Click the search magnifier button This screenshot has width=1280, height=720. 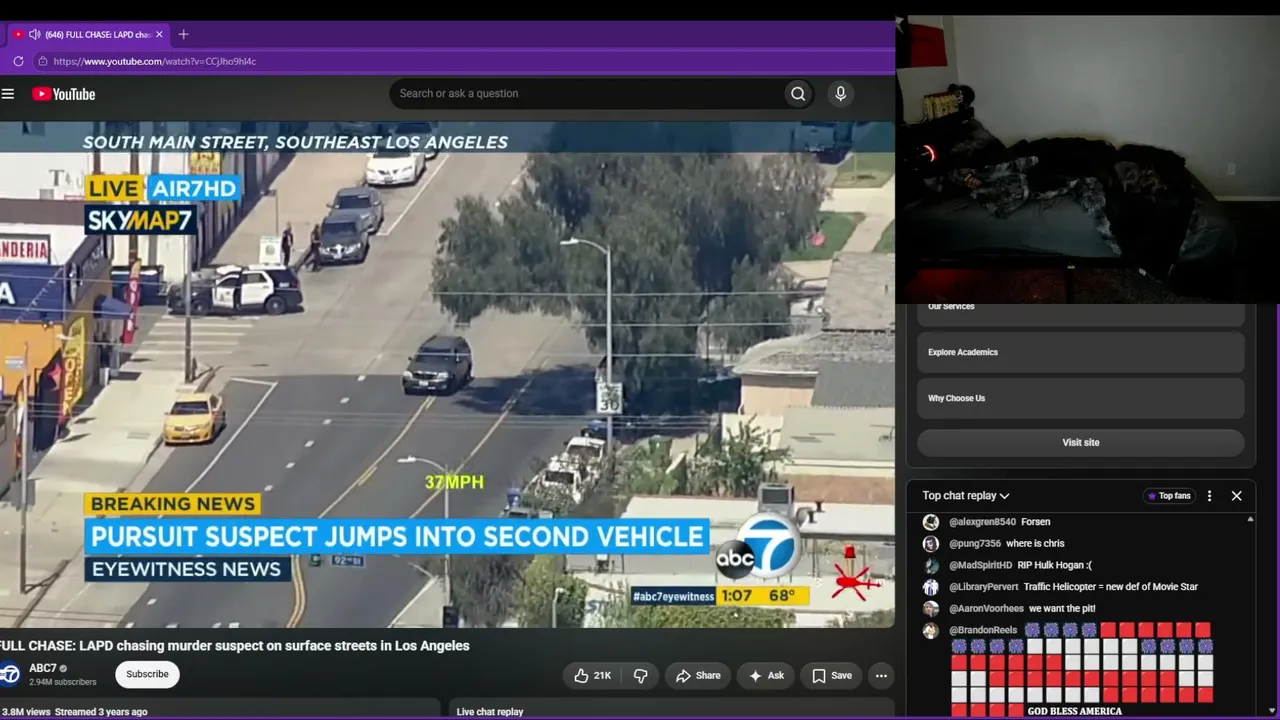[798, 94]
